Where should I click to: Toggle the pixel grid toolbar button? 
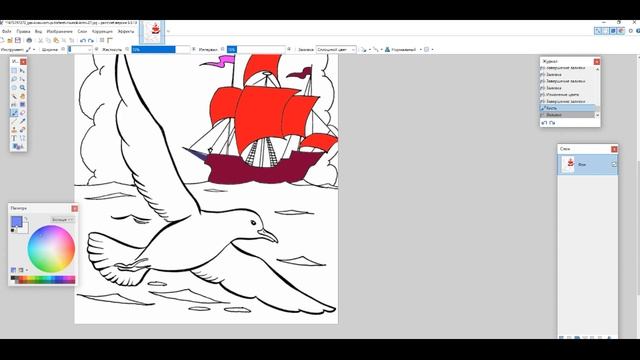coord(102,40)
